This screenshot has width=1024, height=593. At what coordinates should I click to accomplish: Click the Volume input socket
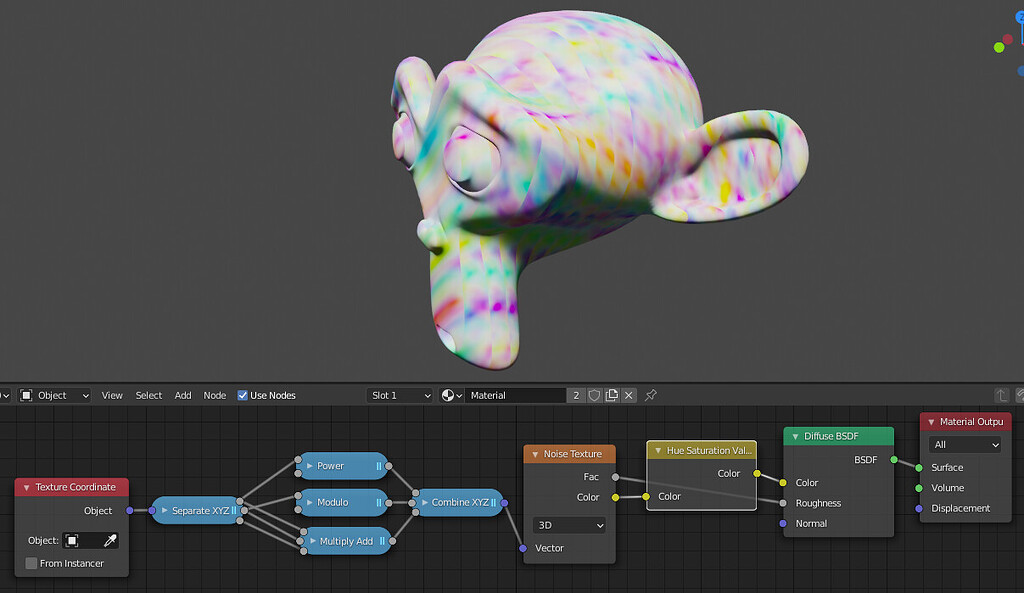[919, 488]
